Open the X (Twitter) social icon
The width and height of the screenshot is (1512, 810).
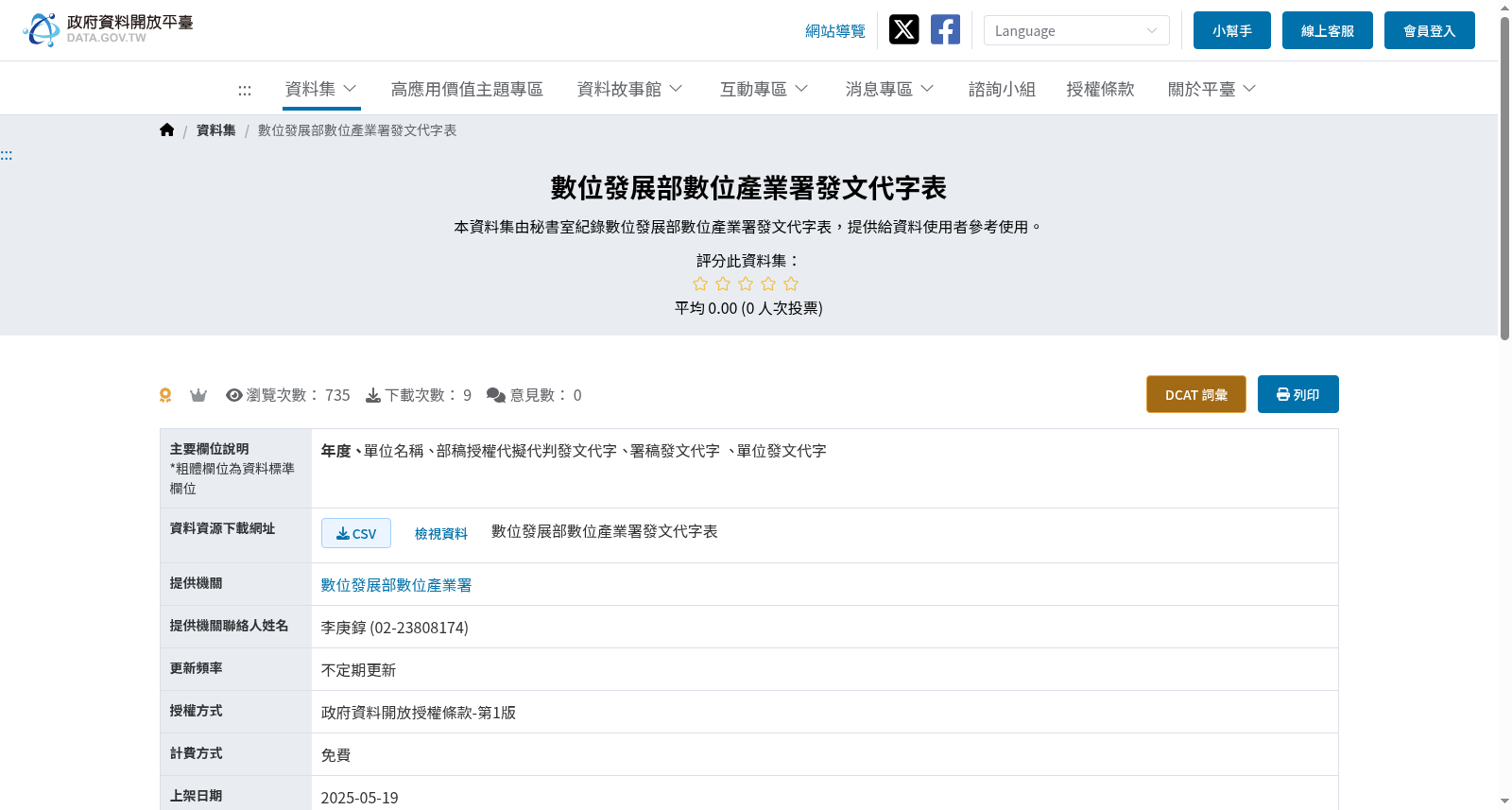pyautogui.click(x=903, y=29)
